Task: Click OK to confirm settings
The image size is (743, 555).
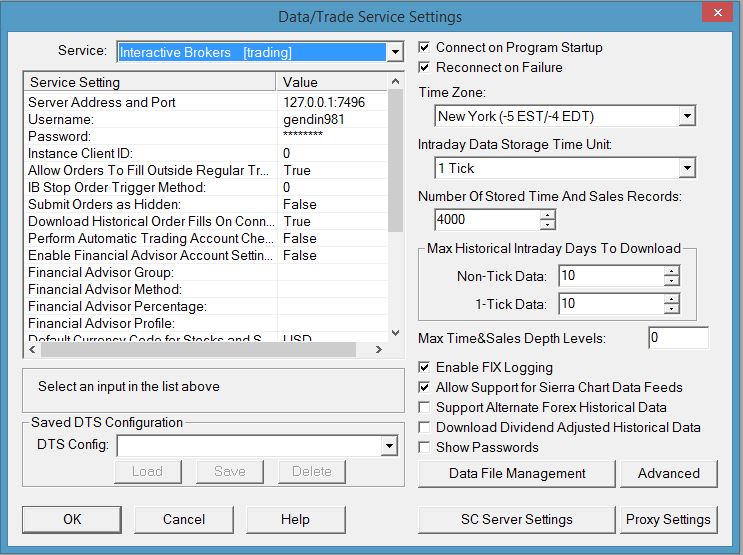Action: [x=72, y=519]
